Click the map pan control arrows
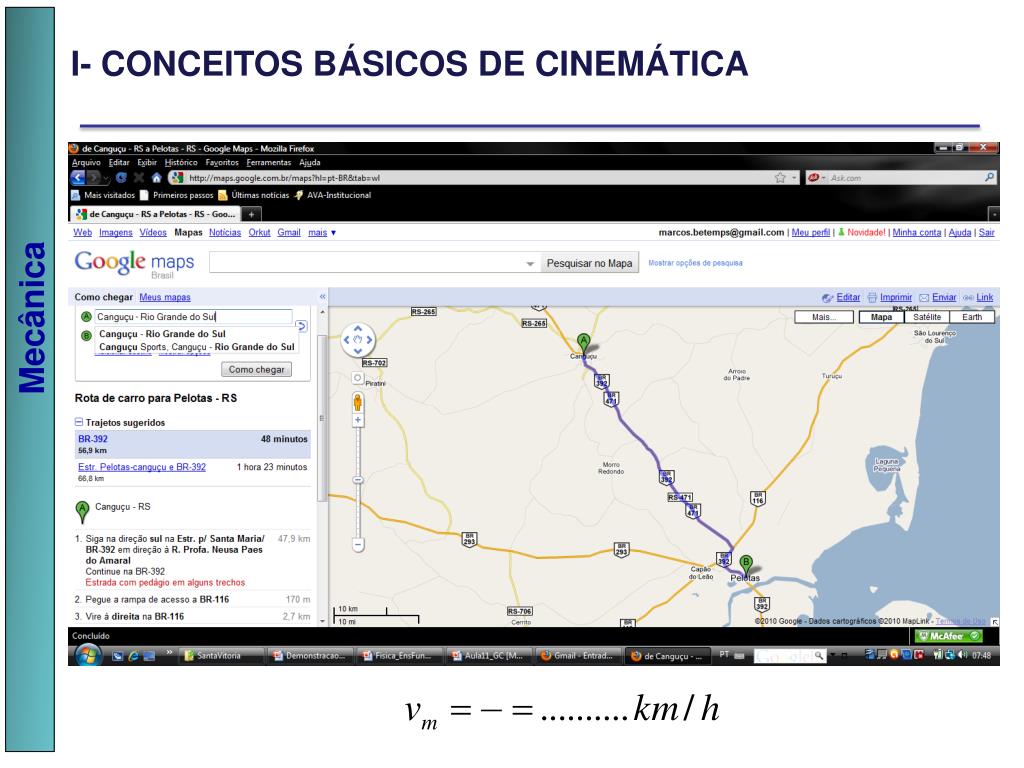 coord(358,340)
